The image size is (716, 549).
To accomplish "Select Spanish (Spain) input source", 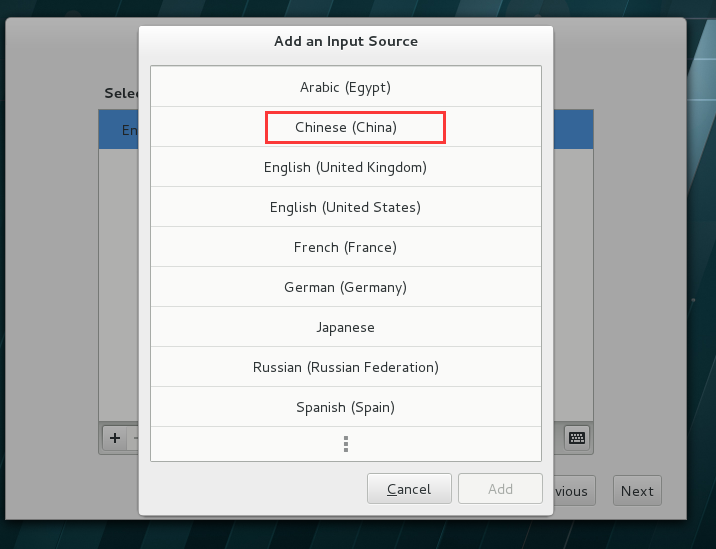I will click(x=346, y=407).
